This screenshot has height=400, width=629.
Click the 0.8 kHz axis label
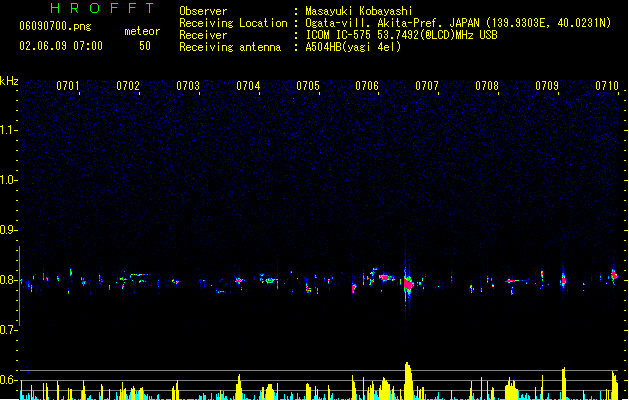[x=7, y=280]
